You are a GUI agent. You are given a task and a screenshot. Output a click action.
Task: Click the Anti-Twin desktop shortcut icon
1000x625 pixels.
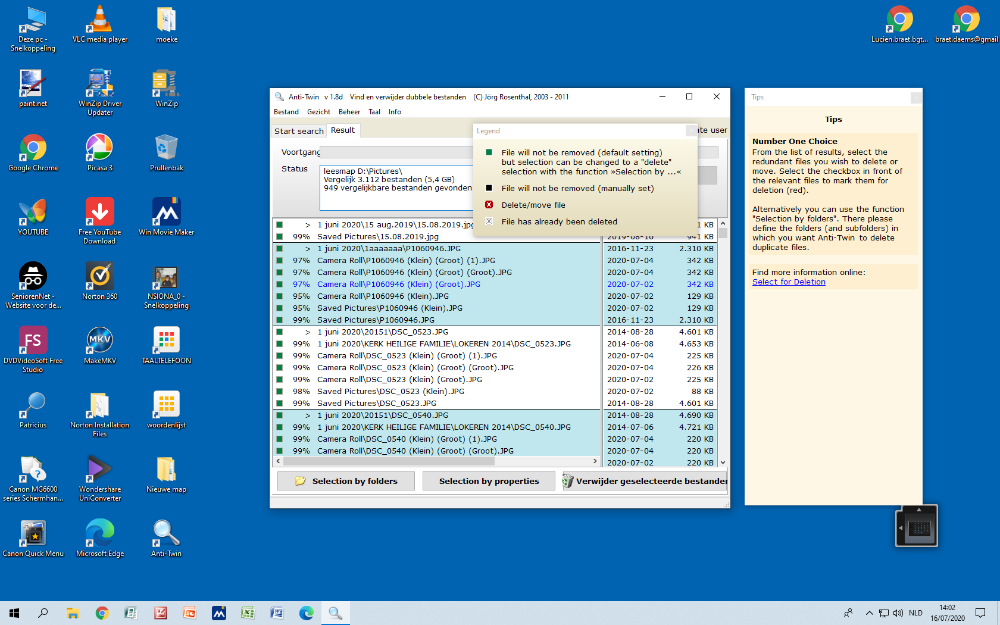click(166, 532)
